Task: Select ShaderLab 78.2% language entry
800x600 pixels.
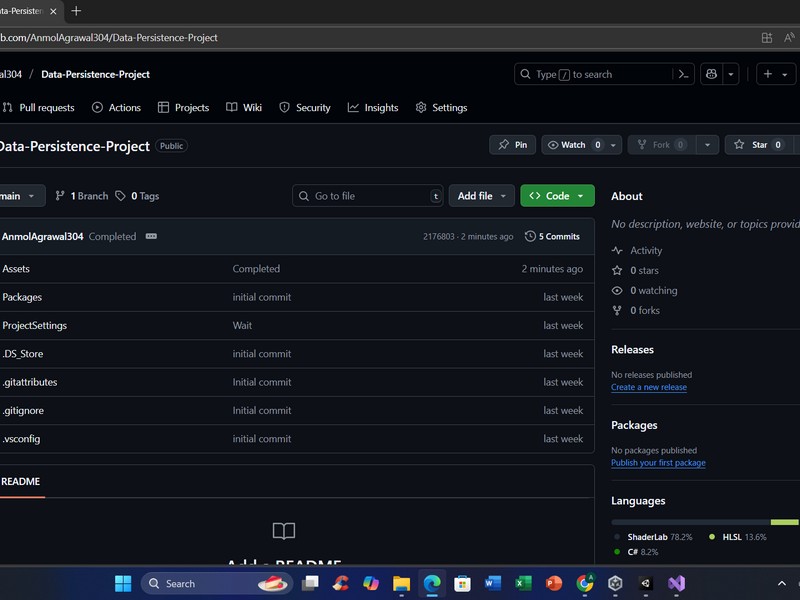Action: pyautogui.click(x=653, y=537)
